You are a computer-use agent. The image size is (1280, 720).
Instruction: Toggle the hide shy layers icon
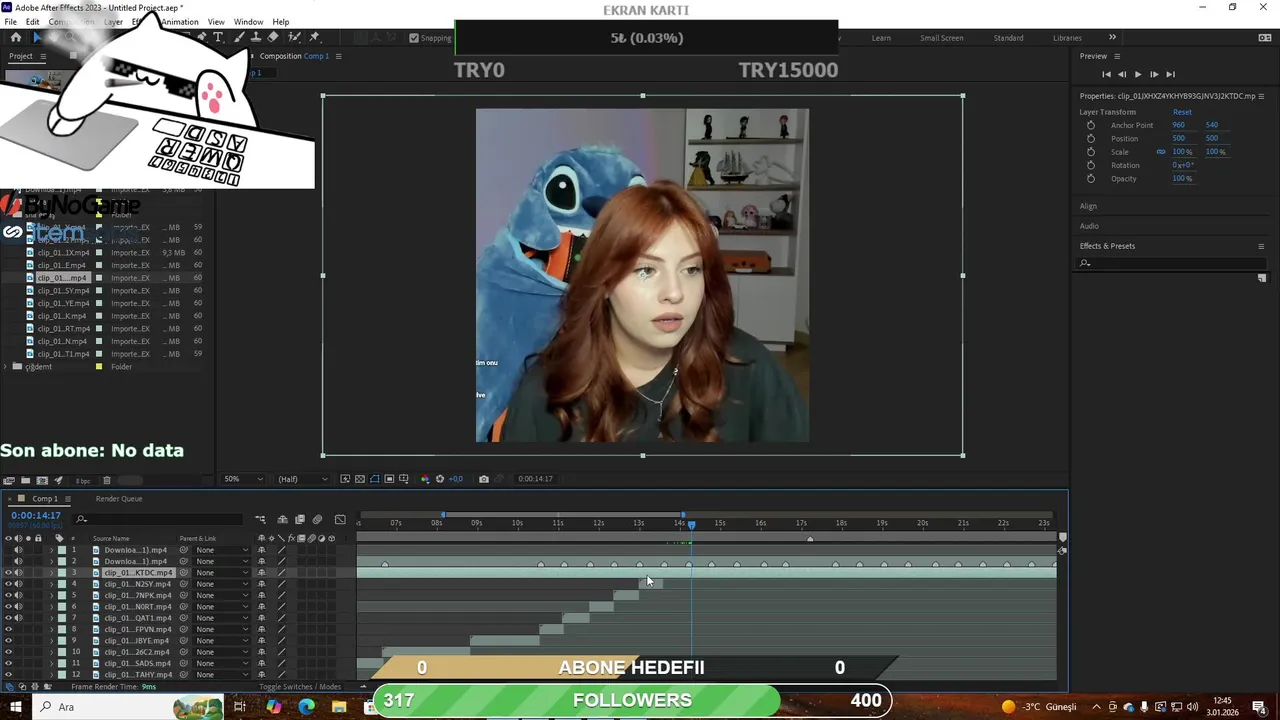[282, 519]
